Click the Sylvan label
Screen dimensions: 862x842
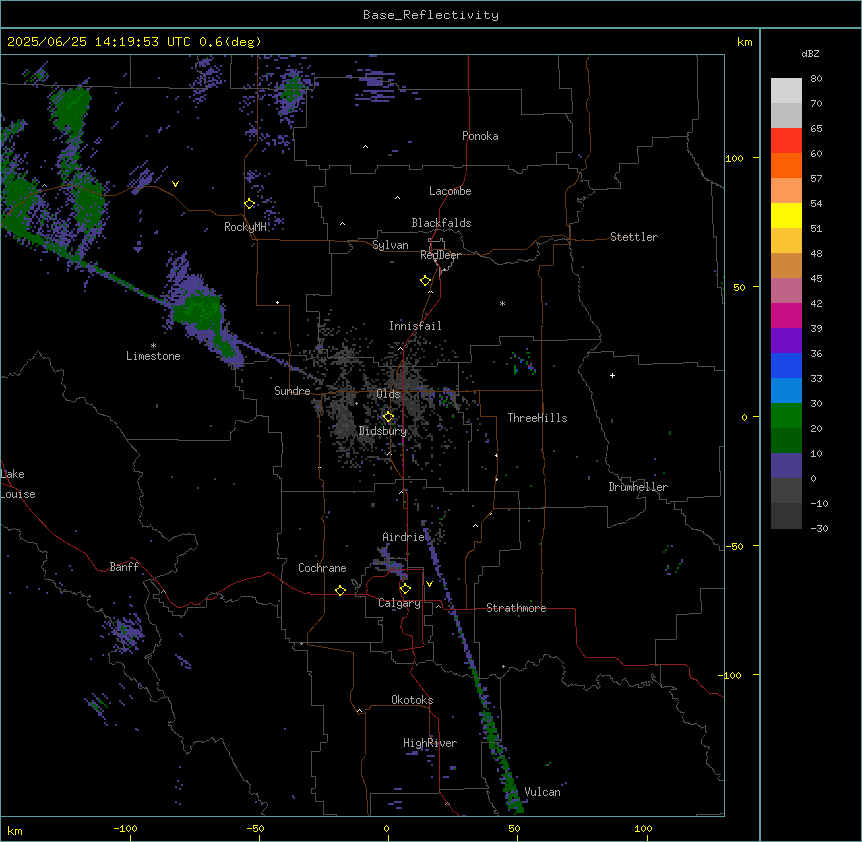click(390, 245)
